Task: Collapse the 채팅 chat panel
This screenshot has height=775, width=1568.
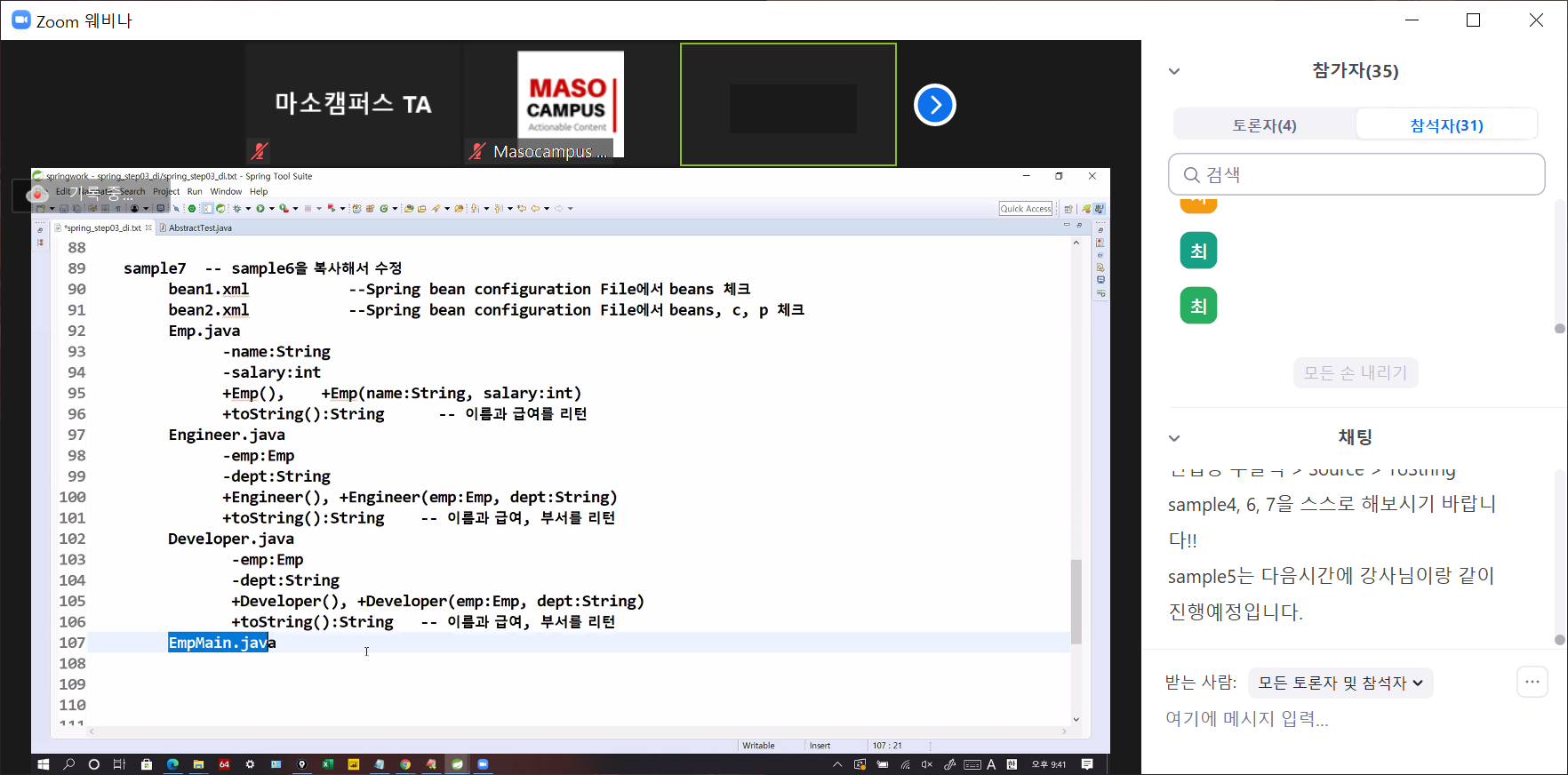Action: tap(1174, 438)
